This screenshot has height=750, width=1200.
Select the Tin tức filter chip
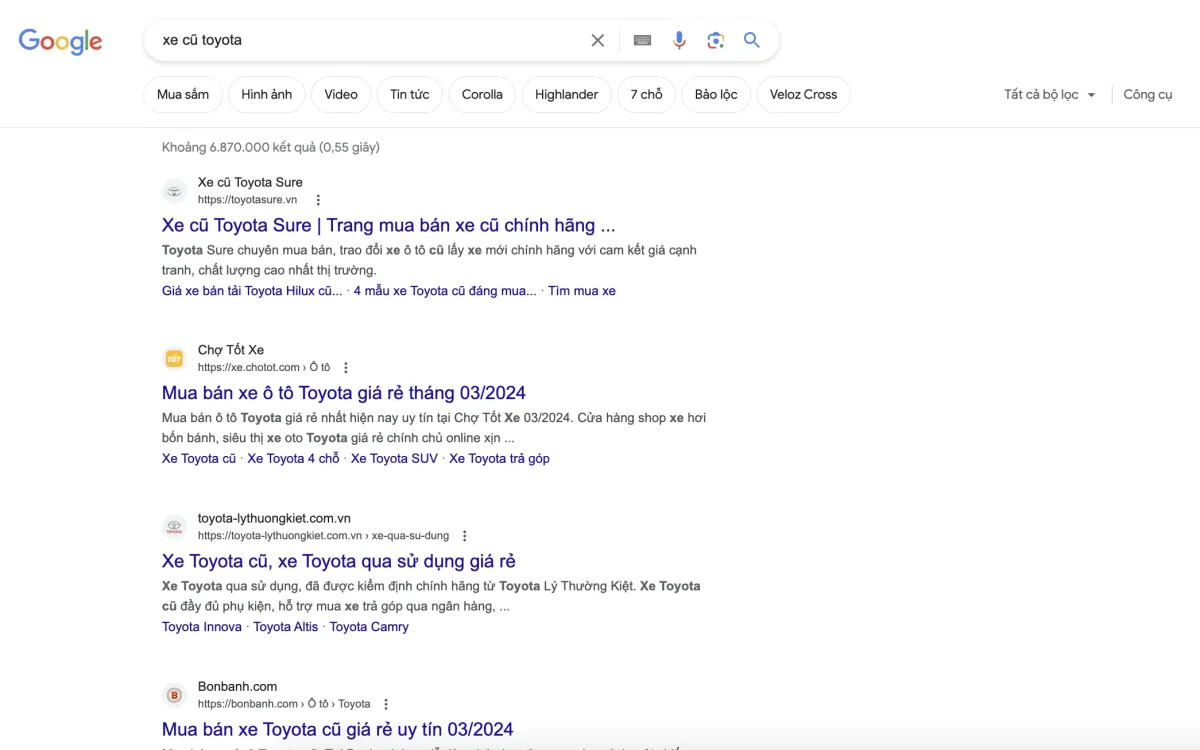(x=410, y=94)
